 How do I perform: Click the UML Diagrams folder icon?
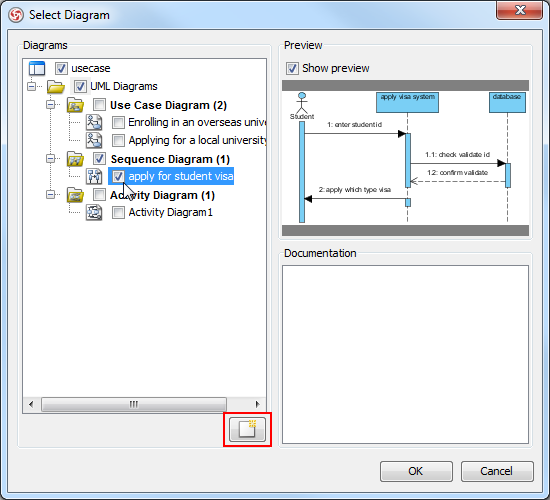[x=56, y=86]
